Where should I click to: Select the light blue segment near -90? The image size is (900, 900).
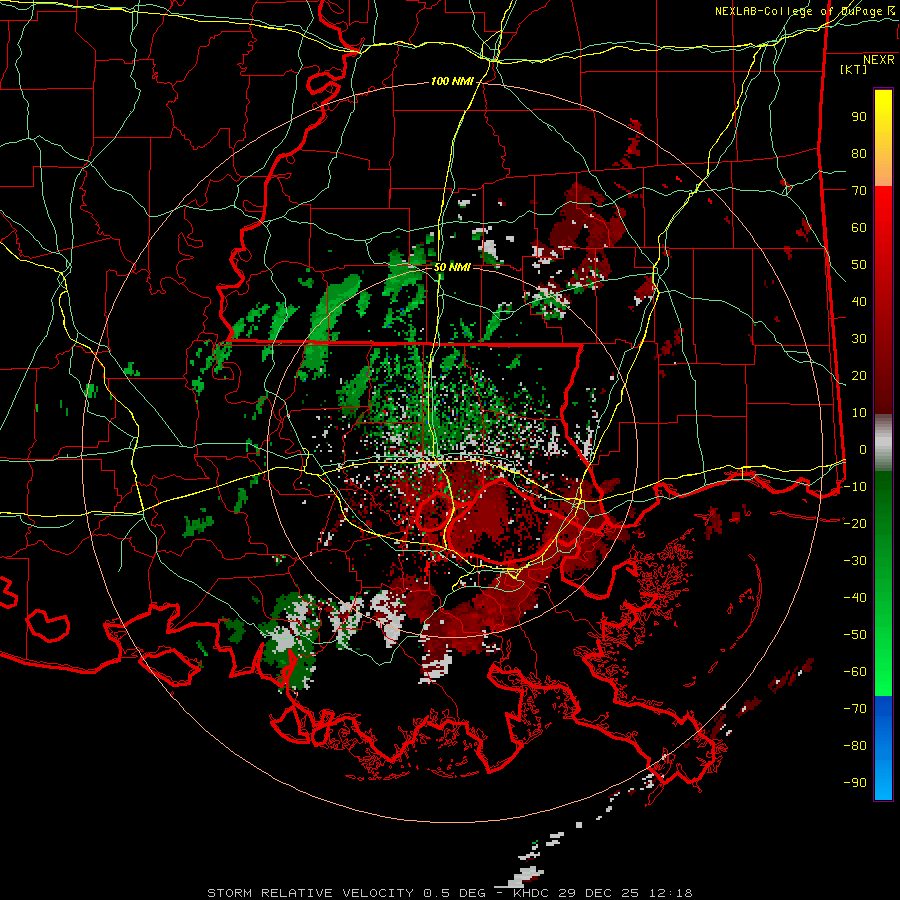click(883, 778)
